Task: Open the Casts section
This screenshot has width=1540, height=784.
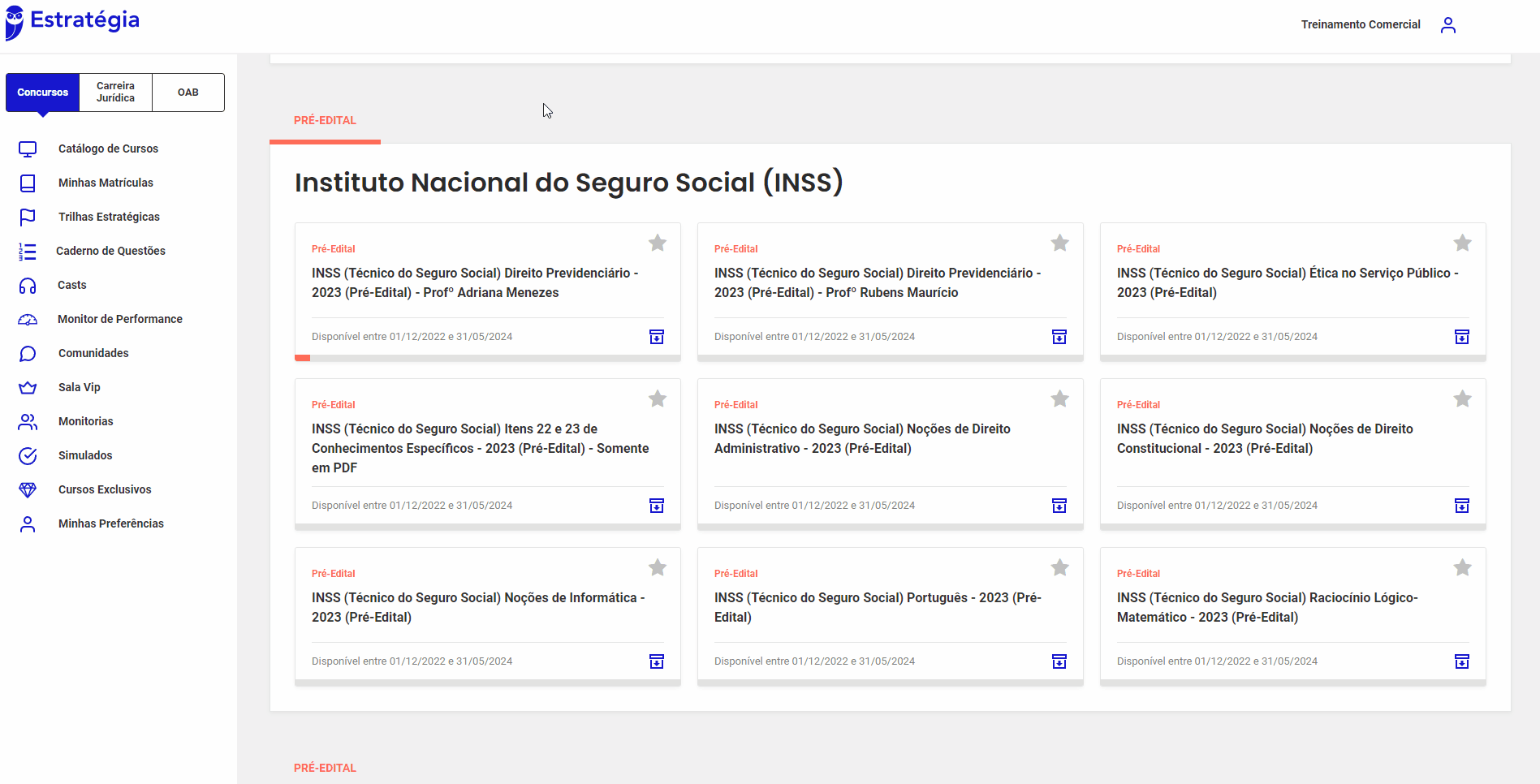Action: [x=72, y=285]
